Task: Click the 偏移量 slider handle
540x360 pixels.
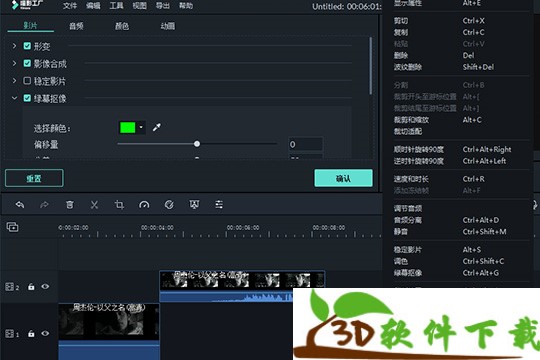Action: pos(197,144)
